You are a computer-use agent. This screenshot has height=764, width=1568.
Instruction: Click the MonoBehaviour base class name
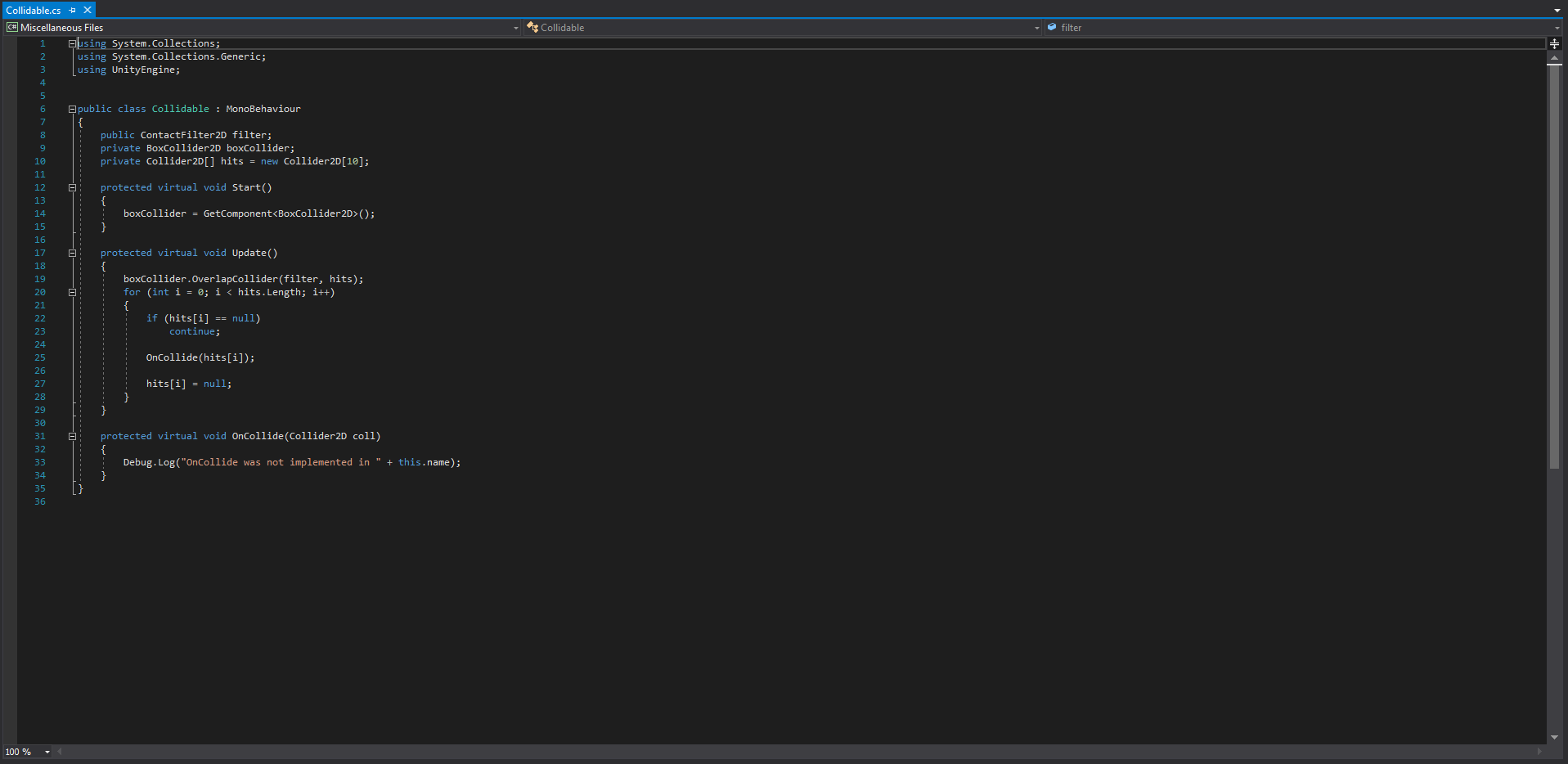point(263,109)
